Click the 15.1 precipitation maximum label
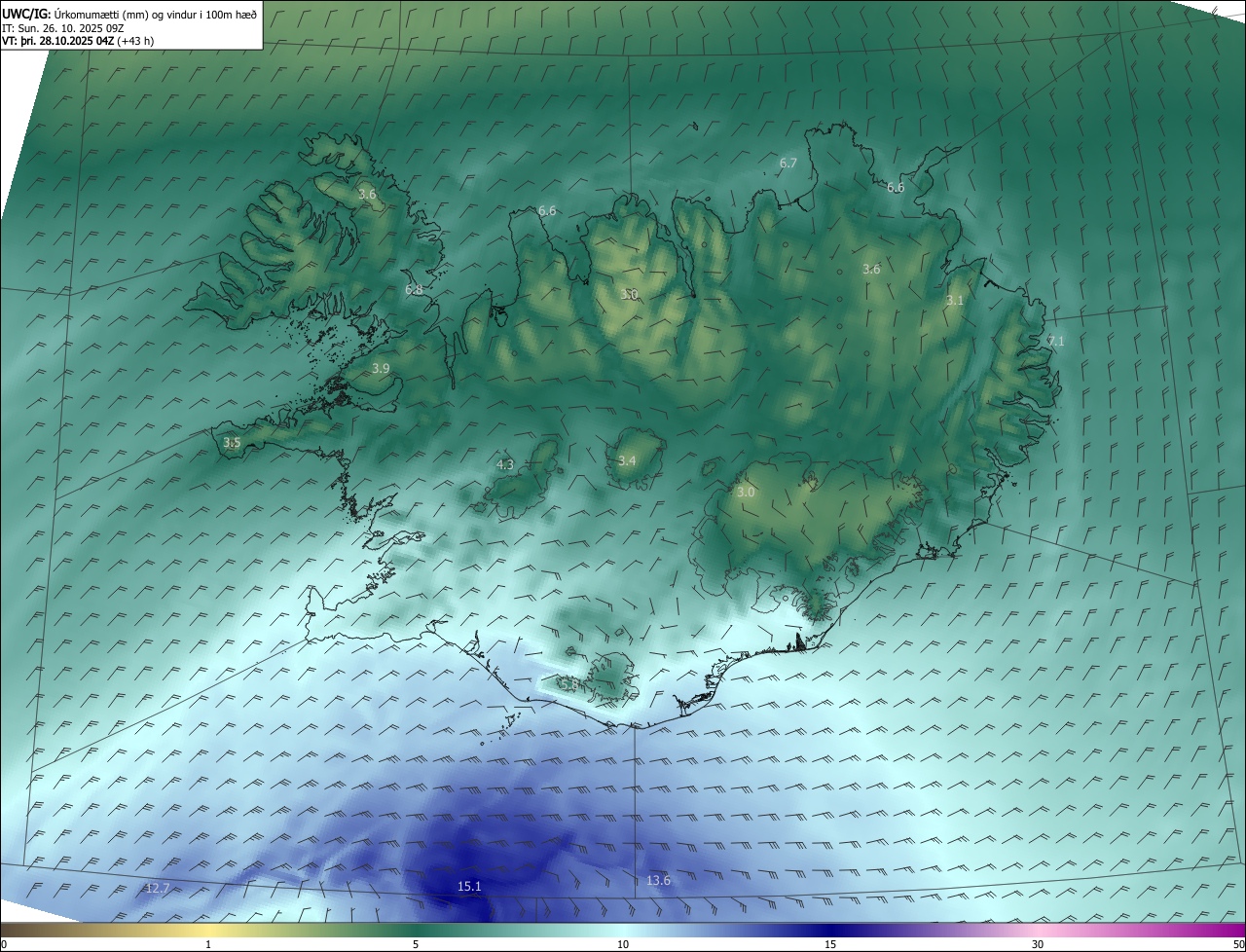1246x952 pixels. click(469, 886)
